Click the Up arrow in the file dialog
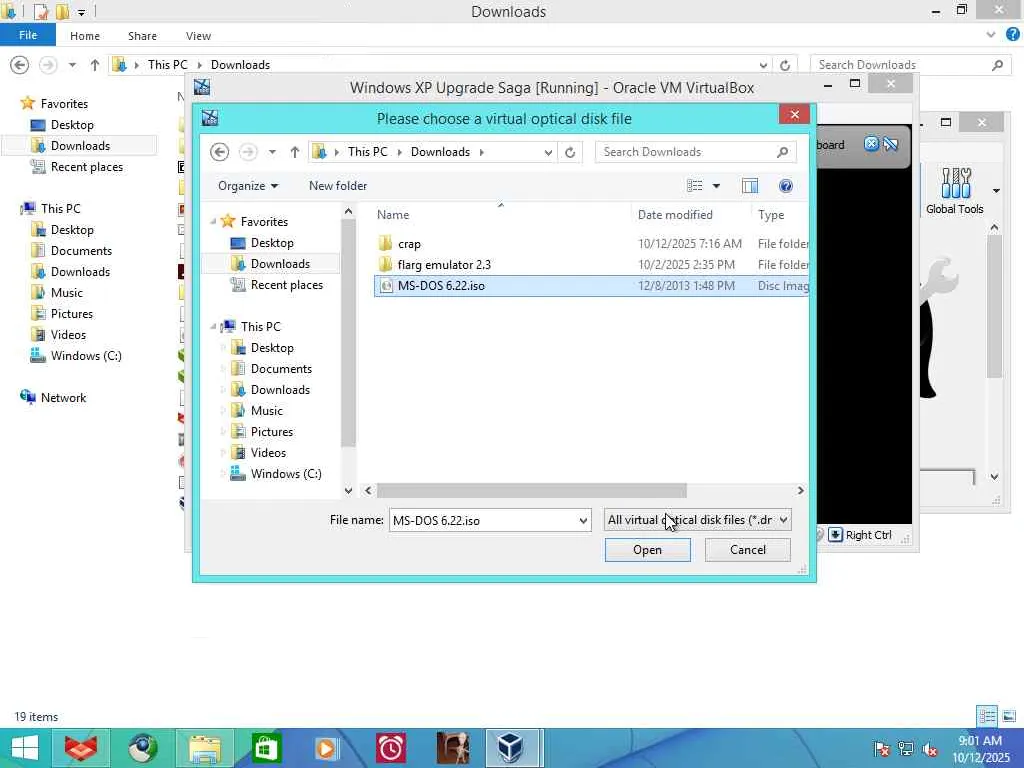The image size is (1024, 768). (295, 152)
